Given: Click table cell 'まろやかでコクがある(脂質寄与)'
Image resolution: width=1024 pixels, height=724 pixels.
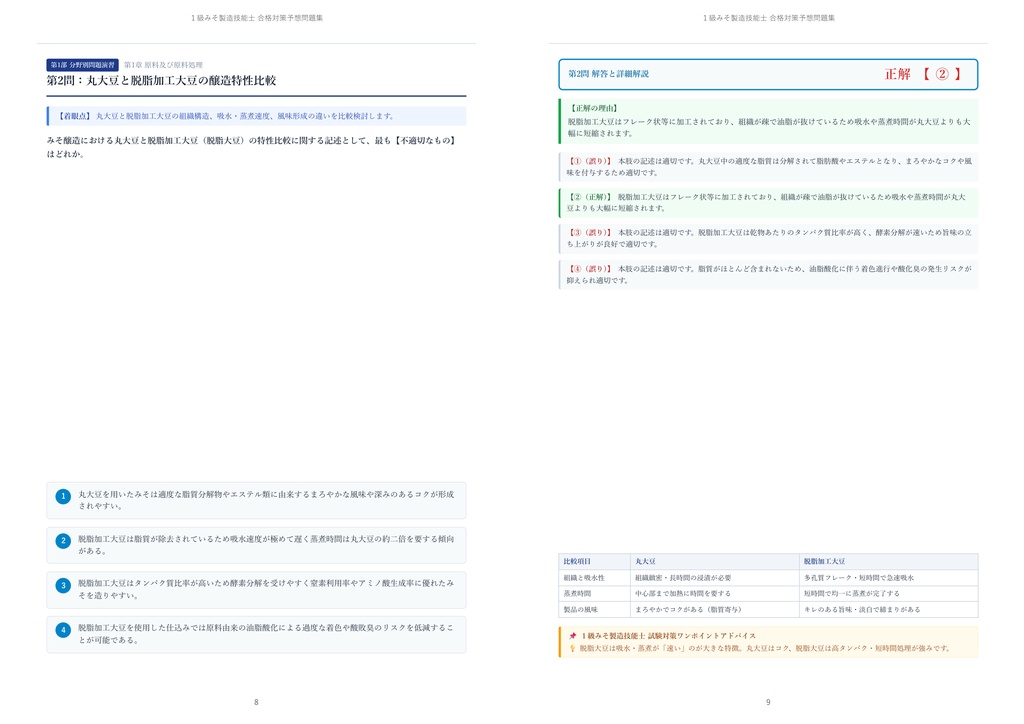Looking at the screenshot, I should click(x=688, y=610).
